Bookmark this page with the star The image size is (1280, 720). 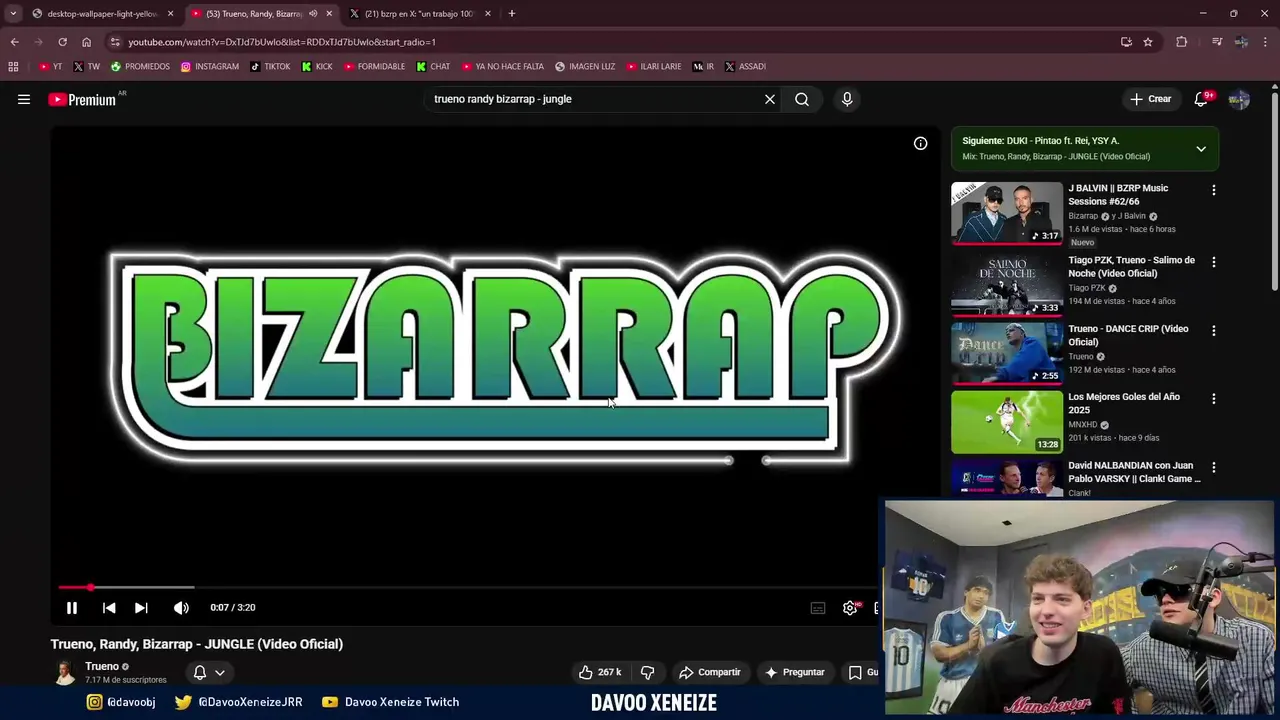(1148, 42)
